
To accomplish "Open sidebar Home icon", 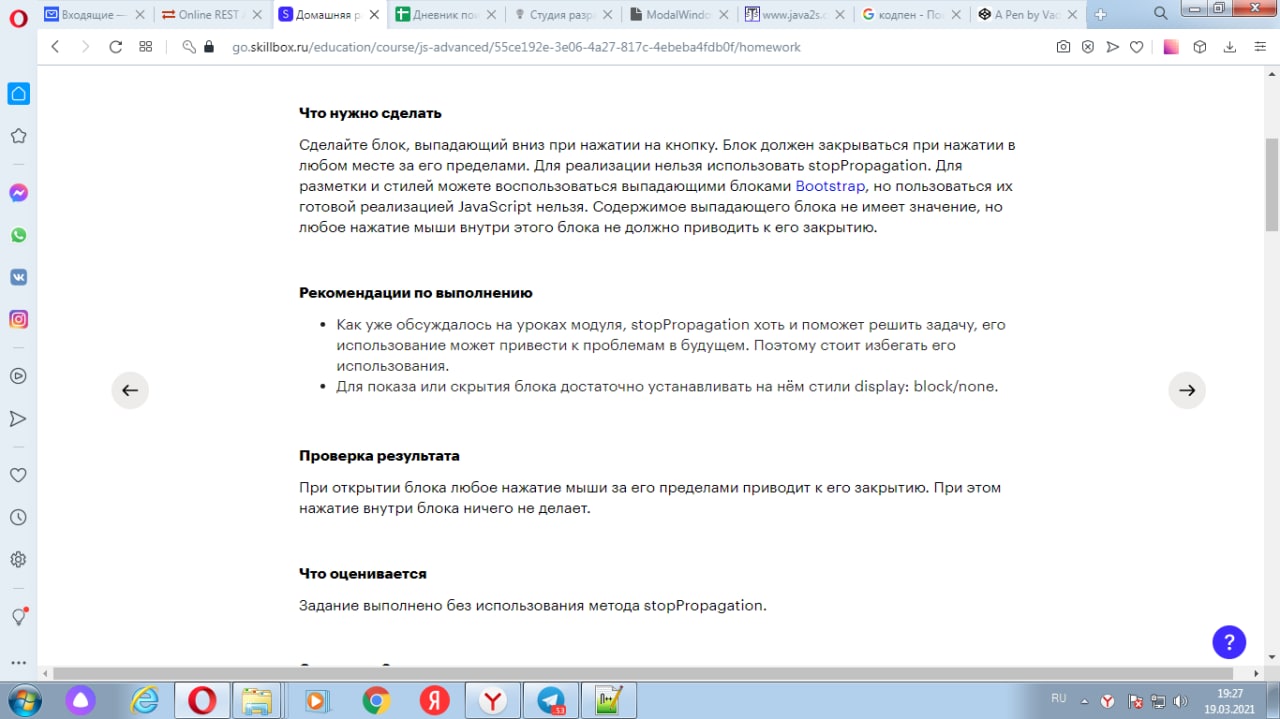I will pos(18,94).
